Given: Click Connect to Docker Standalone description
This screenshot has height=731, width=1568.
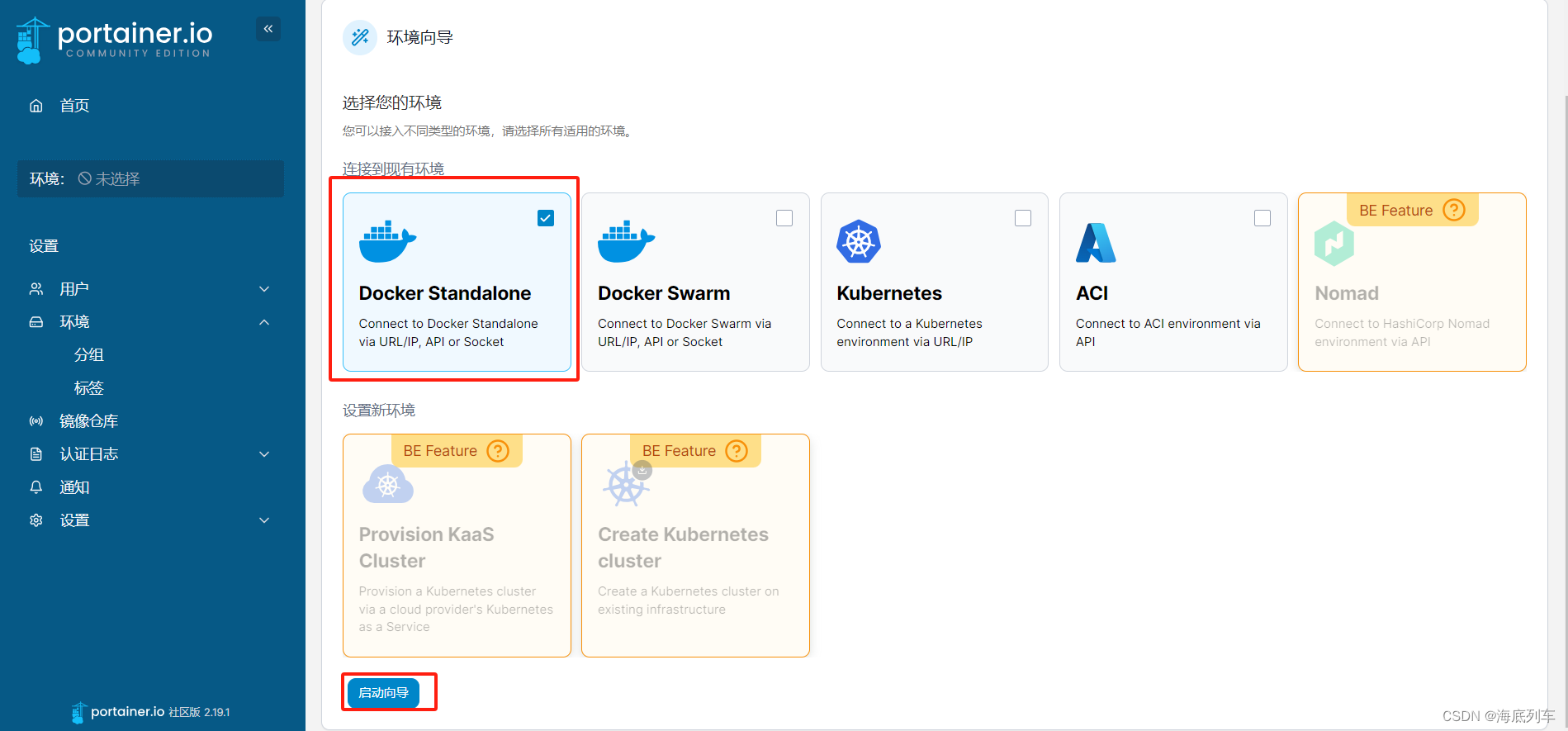Looking at the screenshot, I should click(448, 333).
